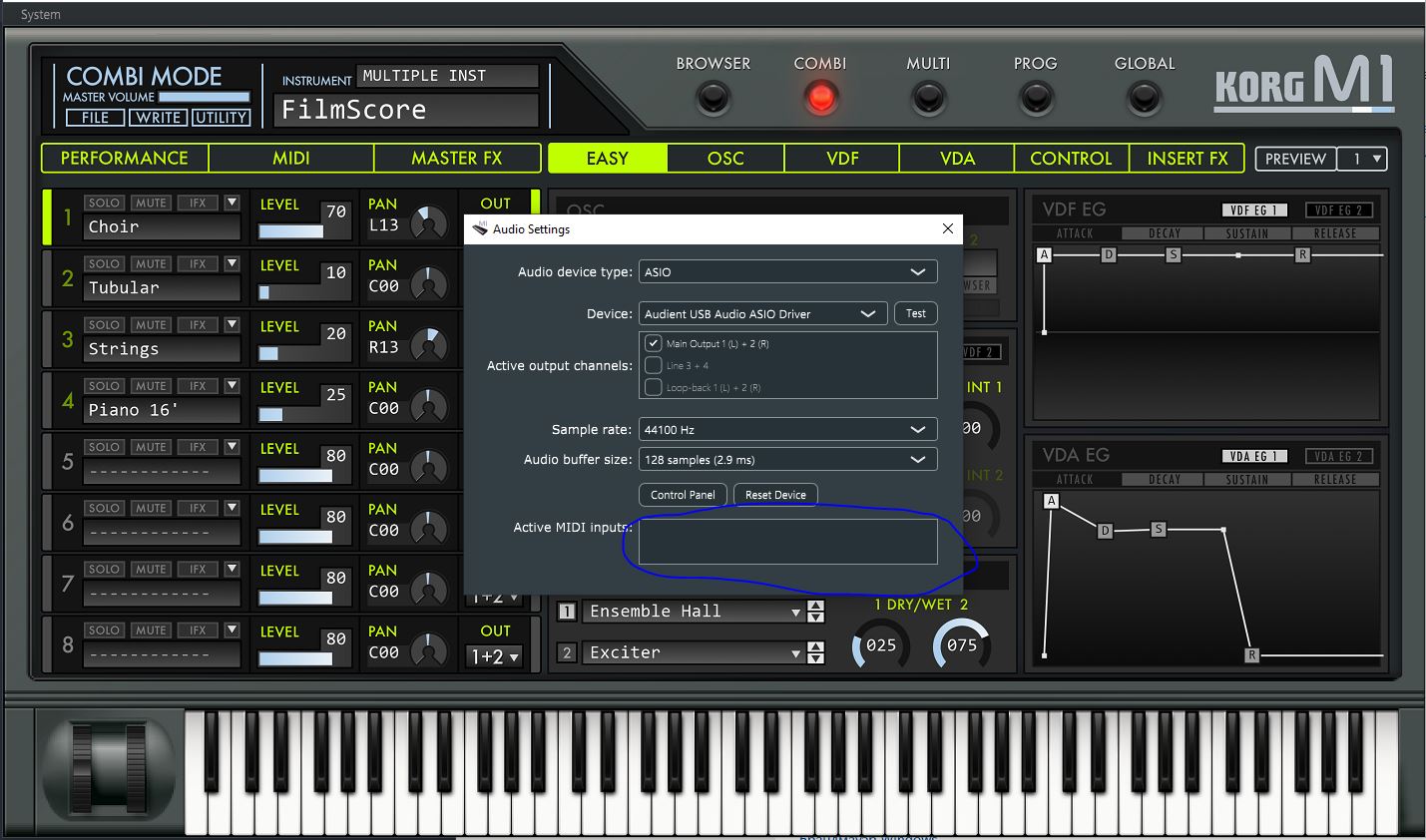This screenshot has height=840, width=1426.
Task: Click the WRITE button
Action: pos(159,117)
